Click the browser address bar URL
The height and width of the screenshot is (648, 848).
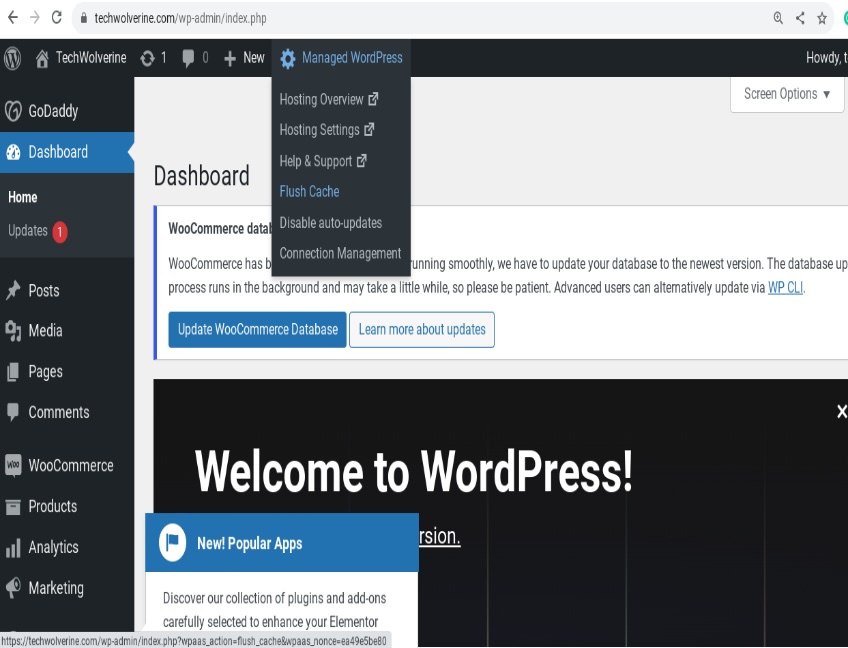(x=180, y=18)
